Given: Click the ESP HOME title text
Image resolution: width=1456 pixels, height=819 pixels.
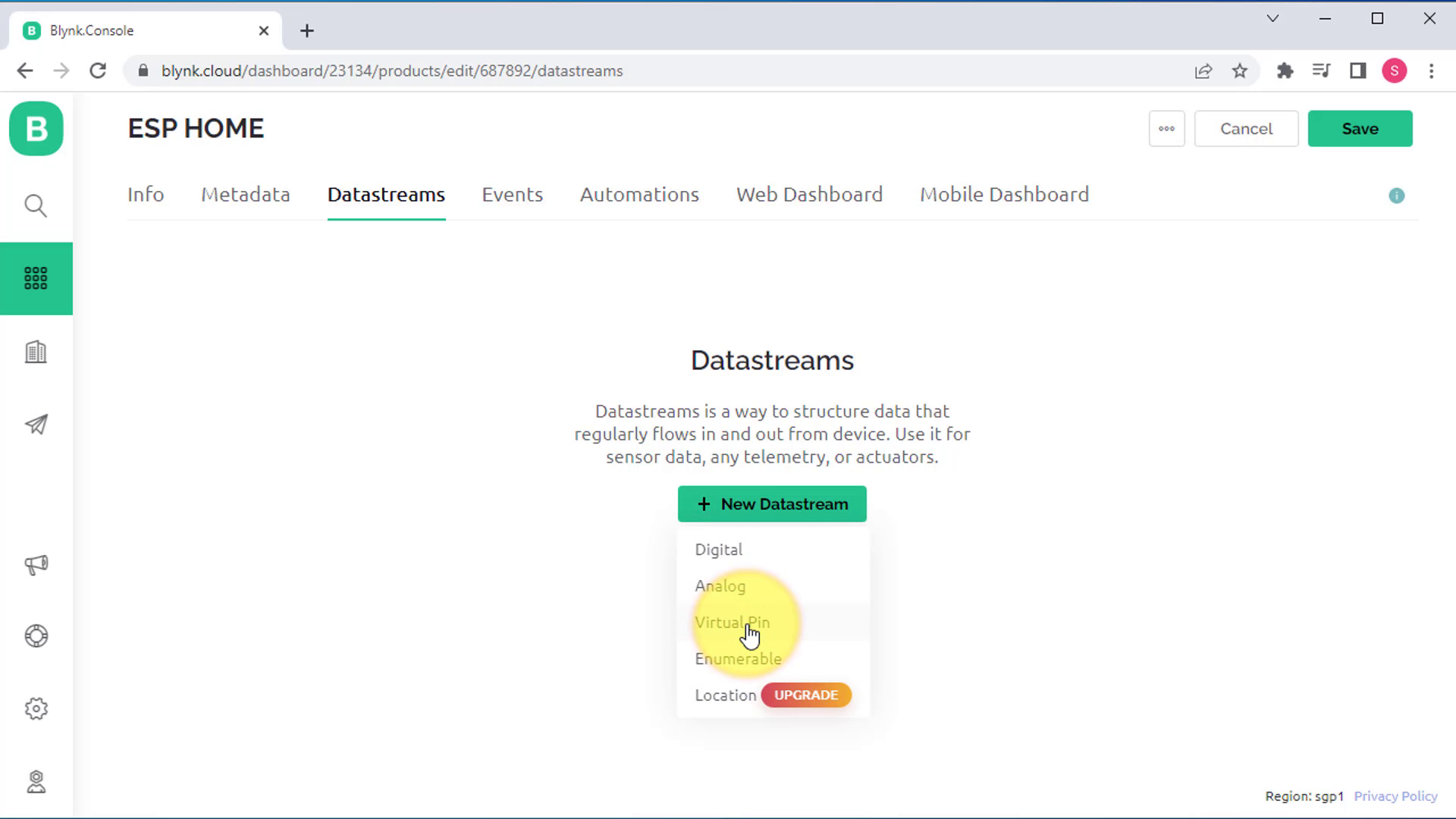Looking at the screenshot, I should click(x=196, y=128).
